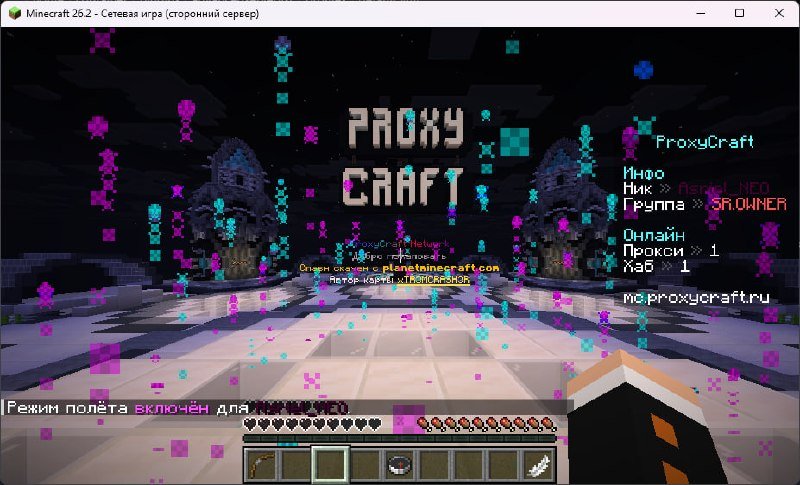The height and width of the screenshot is (485, 800).
Task: Select the compass in the hotbar
Action: click(399, 465)
